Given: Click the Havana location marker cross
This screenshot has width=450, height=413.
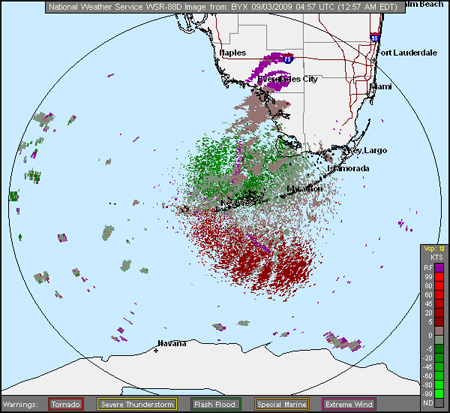Looking at the screenshot, I should (x=156, y=351).
